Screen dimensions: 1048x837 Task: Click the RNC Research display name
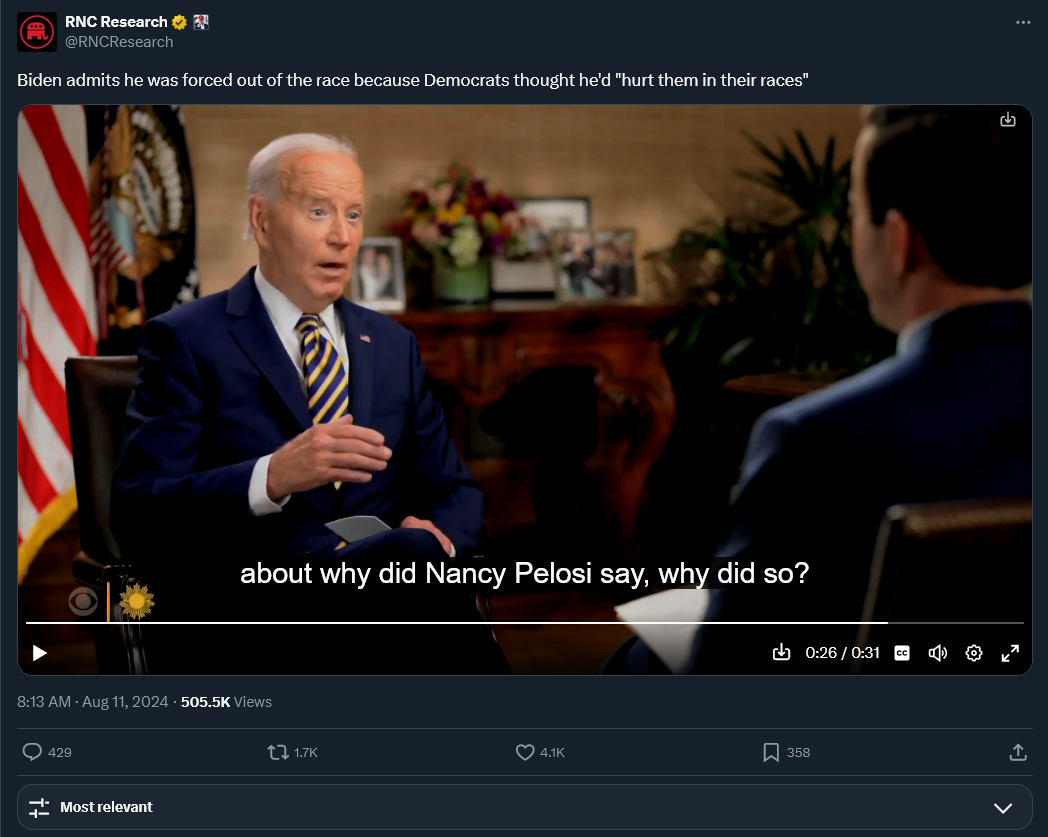[x=116, y=22]
